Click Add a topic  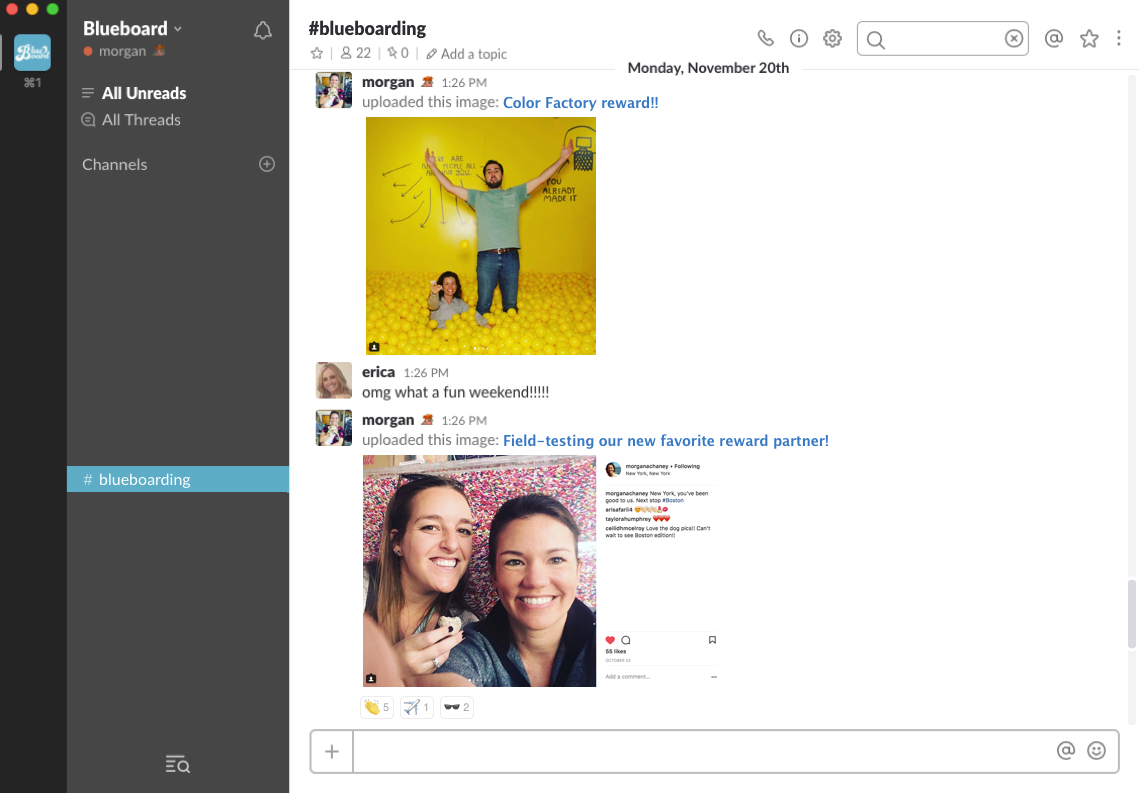(466, 54)
